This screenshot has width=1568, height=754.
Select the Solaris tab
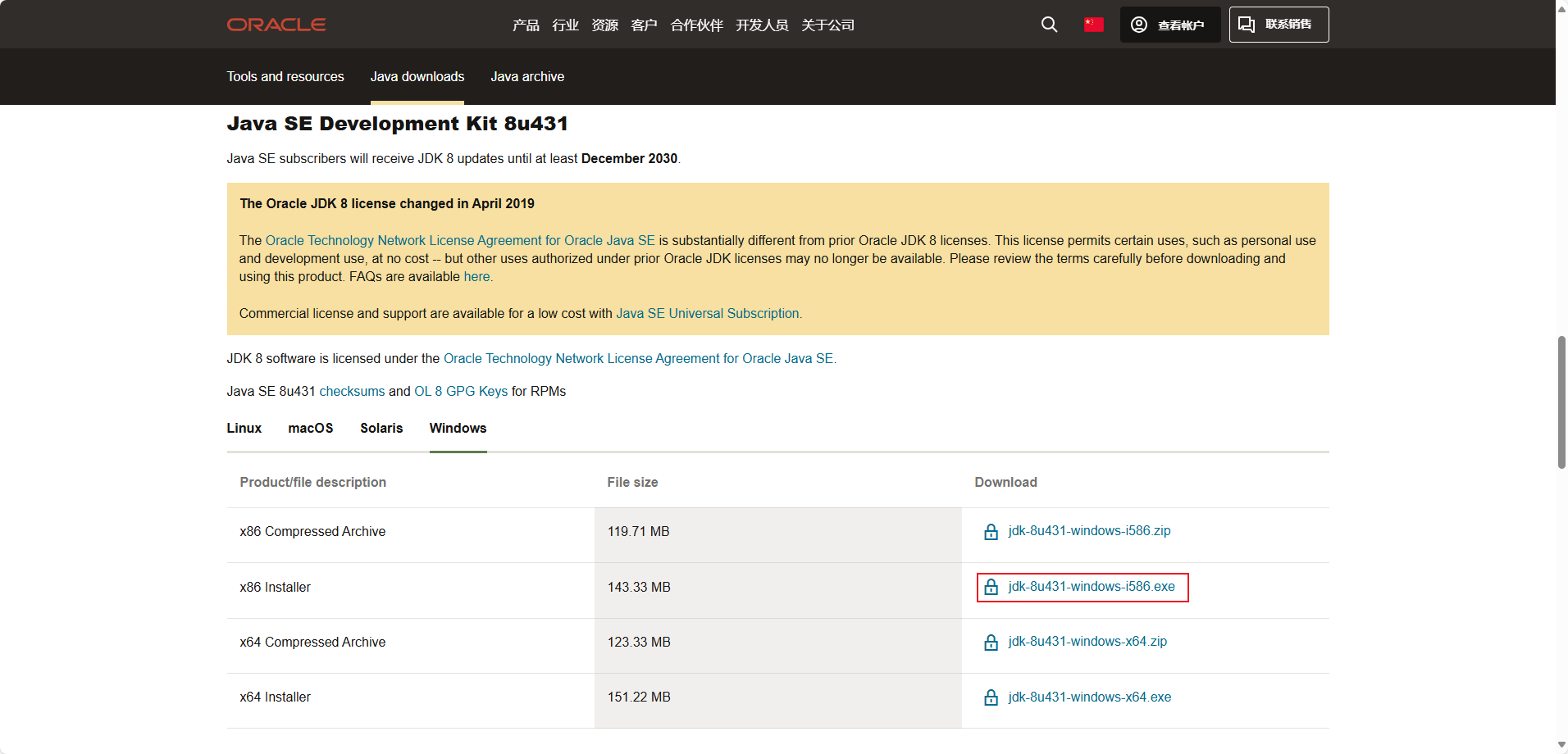[x=381, y=429]
